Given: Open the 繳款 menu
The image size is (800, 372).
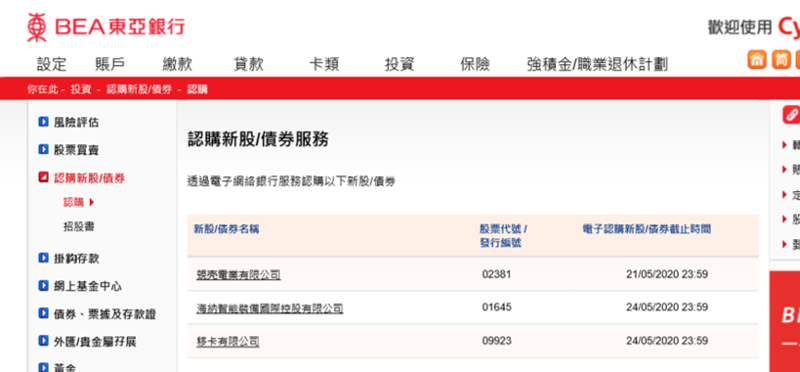Looking at the screenshot, I should 178,64.
